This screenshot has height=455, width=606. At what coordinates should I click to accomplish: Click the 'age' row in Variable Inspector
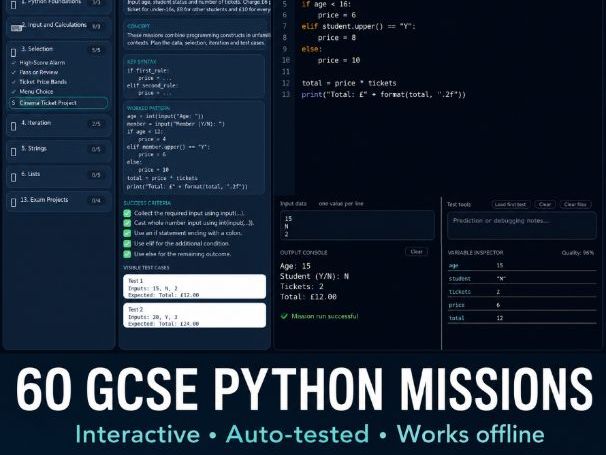(522, 266)
